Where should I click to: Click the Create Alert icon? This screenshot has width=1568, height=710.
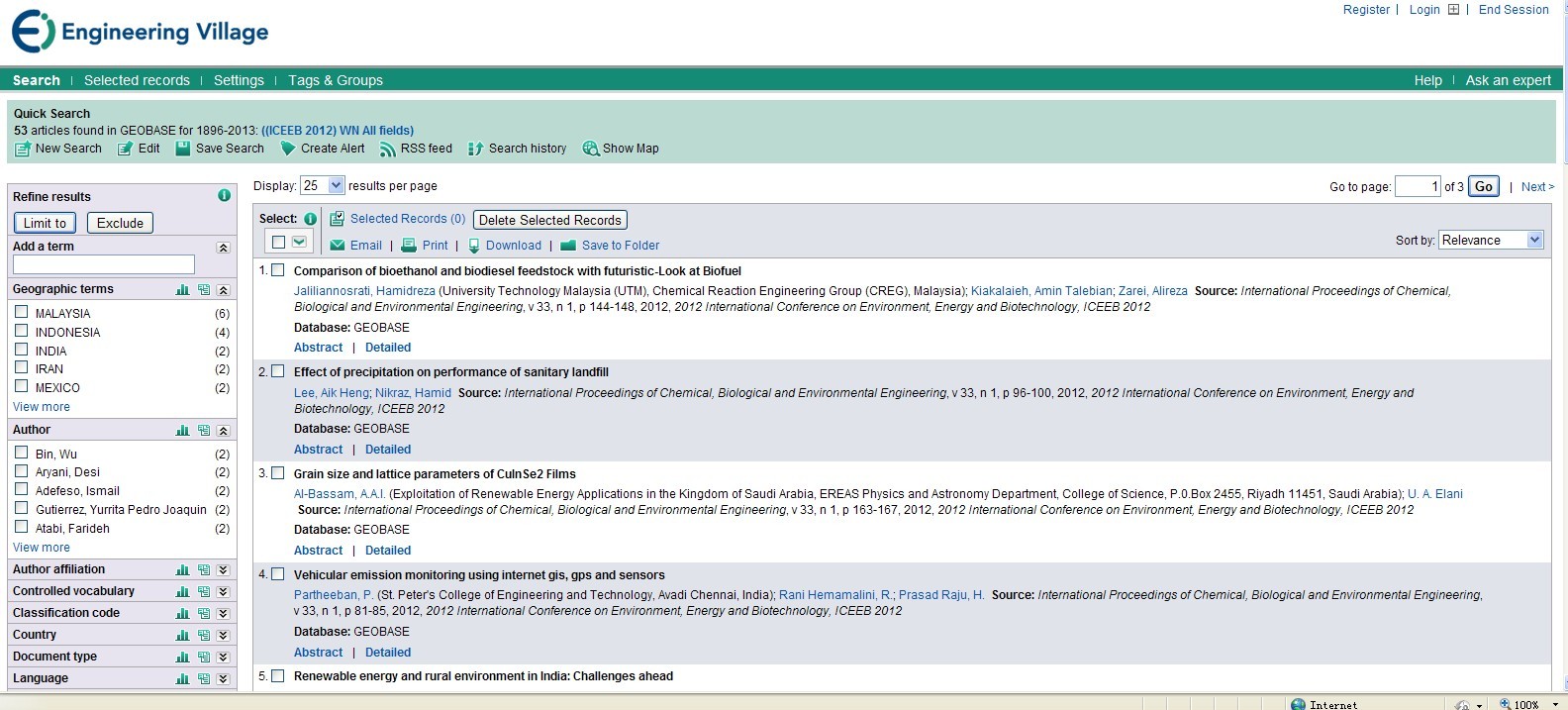coord(288,149)
